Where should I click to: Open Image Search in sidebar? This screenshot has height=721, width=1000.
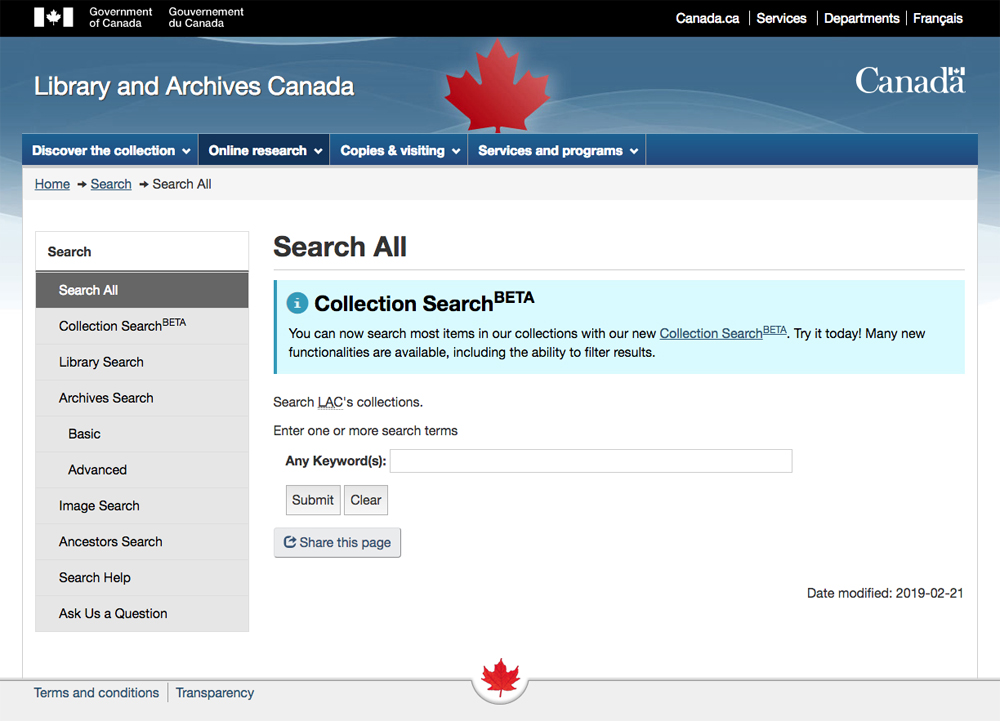142,506
